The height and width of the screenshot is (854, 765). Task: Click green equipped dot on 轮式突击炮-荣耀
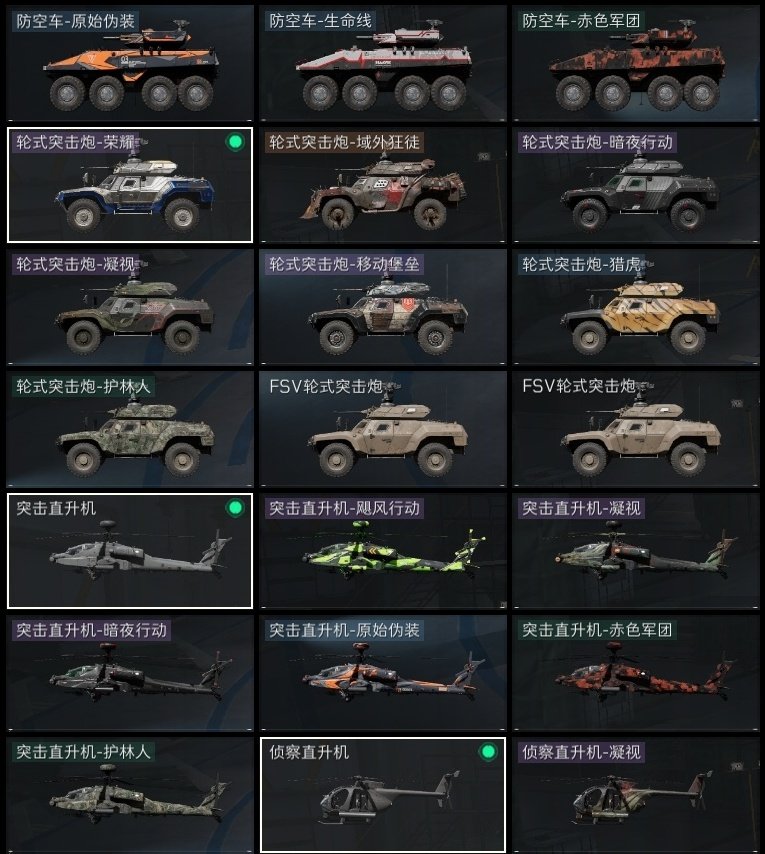tap(235, 142)
